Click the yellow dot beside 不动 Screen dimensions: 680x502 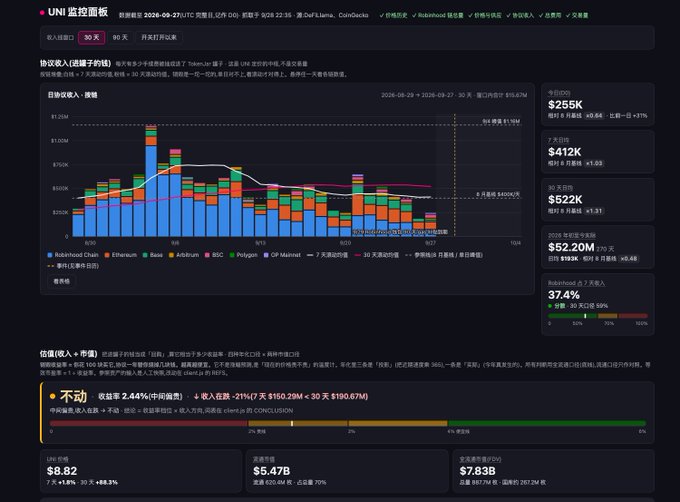pos(52,396)
